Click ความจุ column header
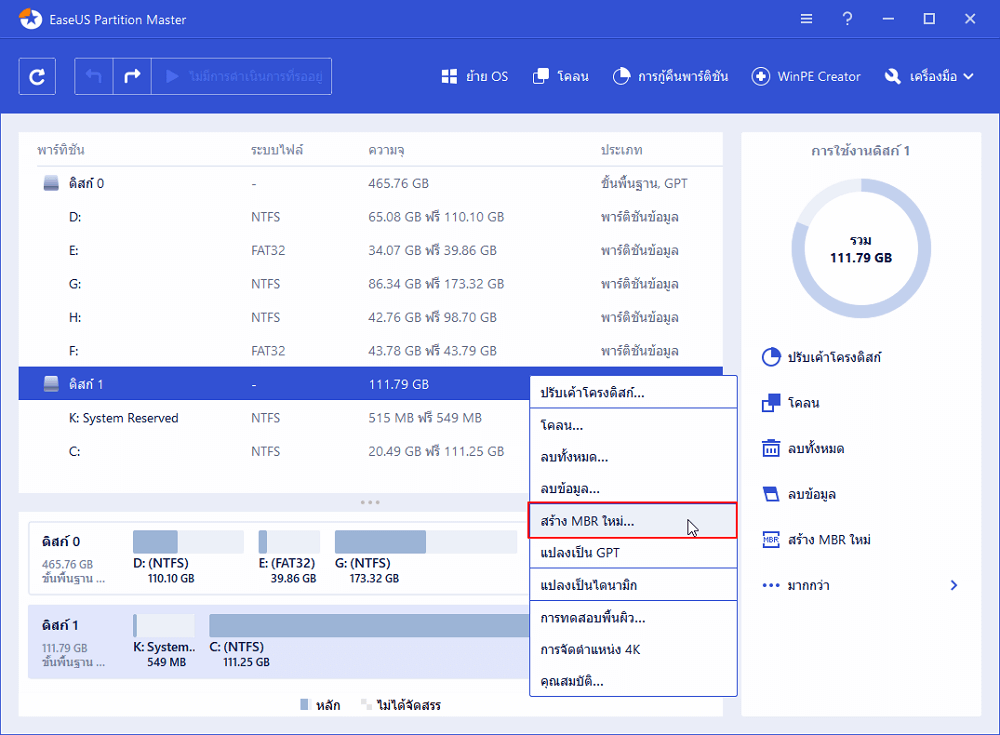Screen dimensions: 1000x735 point(386,151)
